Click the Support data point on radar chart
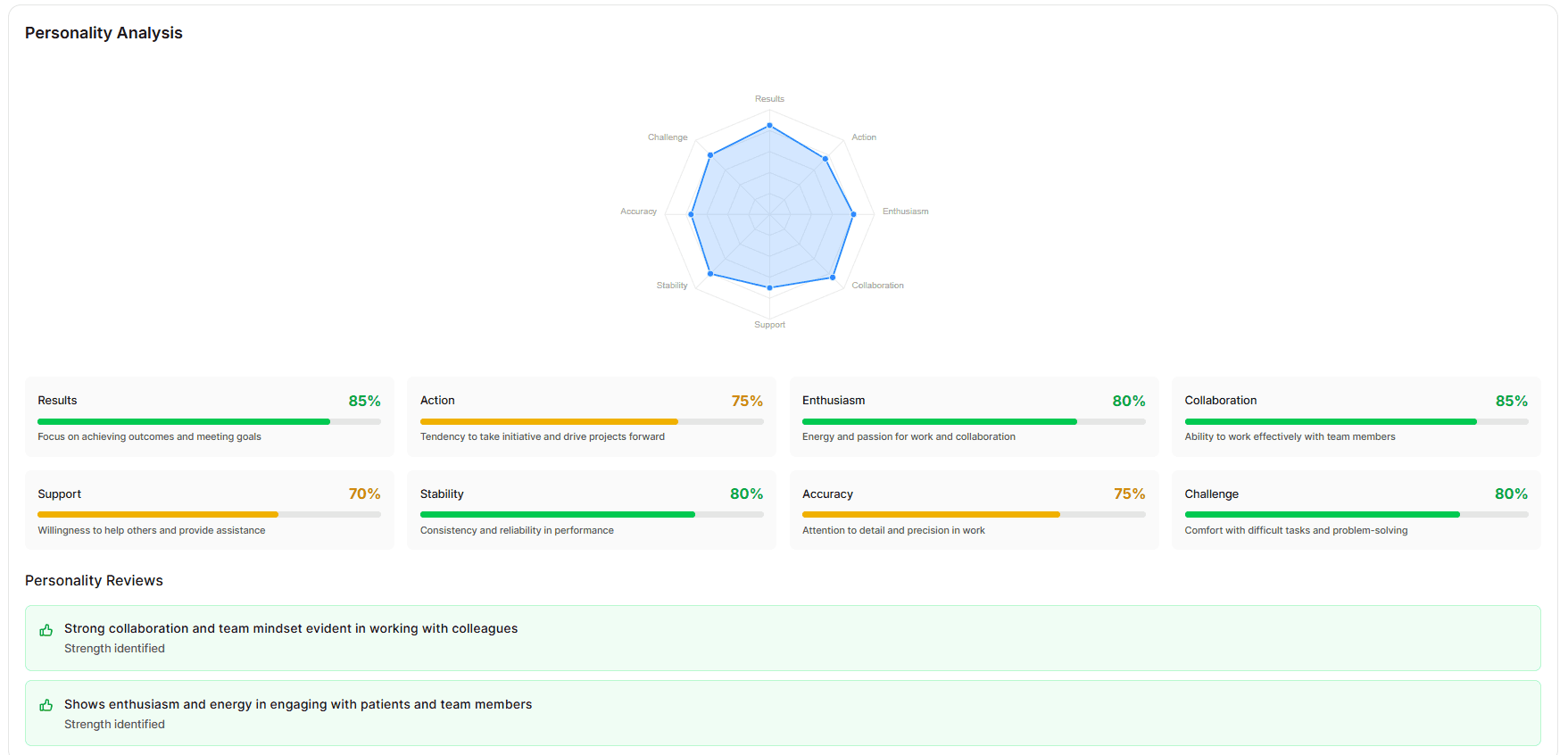1568x755 pixels. (x=769, y=287)
